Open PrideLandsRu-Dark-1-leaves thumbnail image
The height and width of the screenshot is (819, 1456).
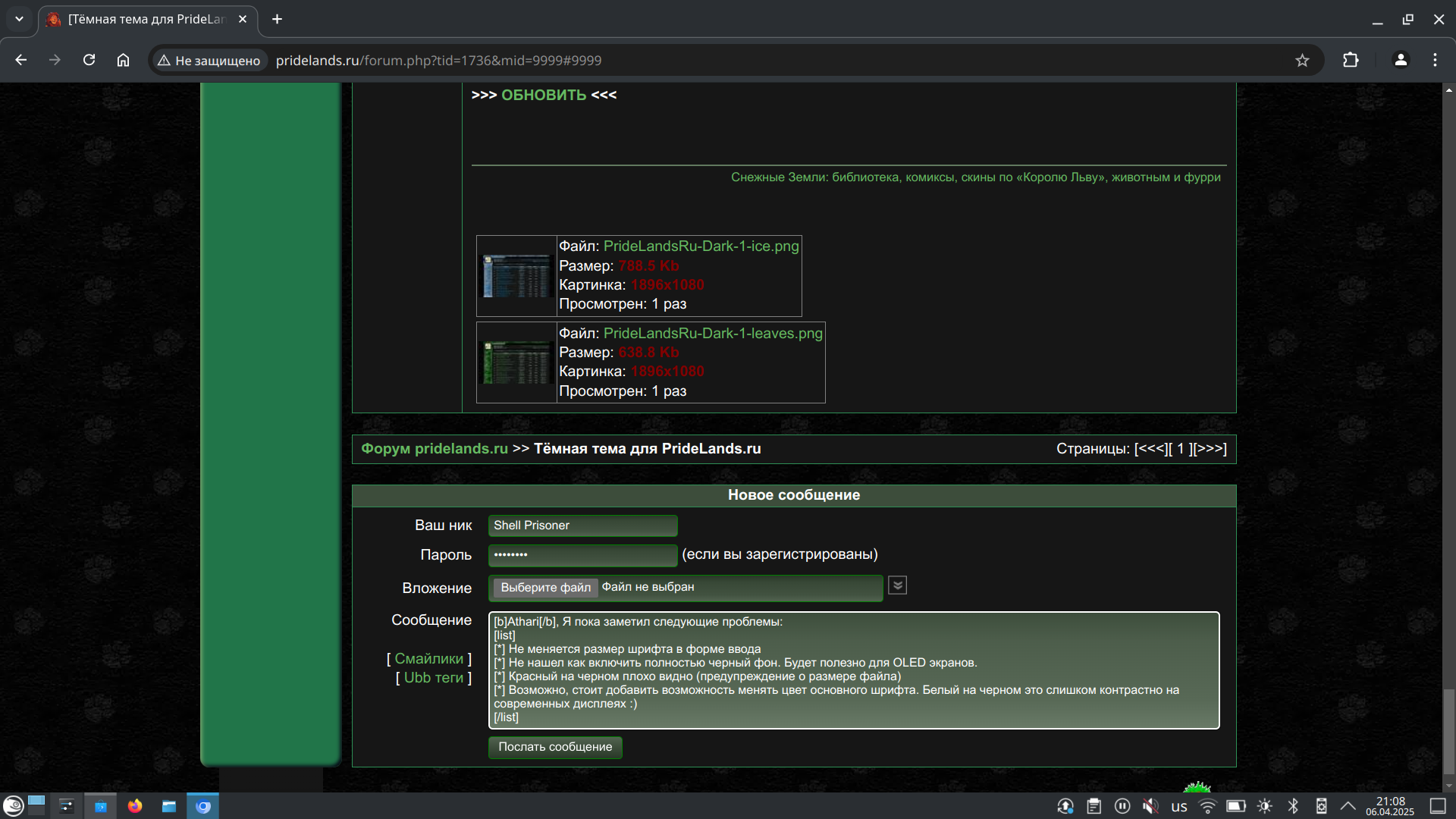click(x=516, y=362)
